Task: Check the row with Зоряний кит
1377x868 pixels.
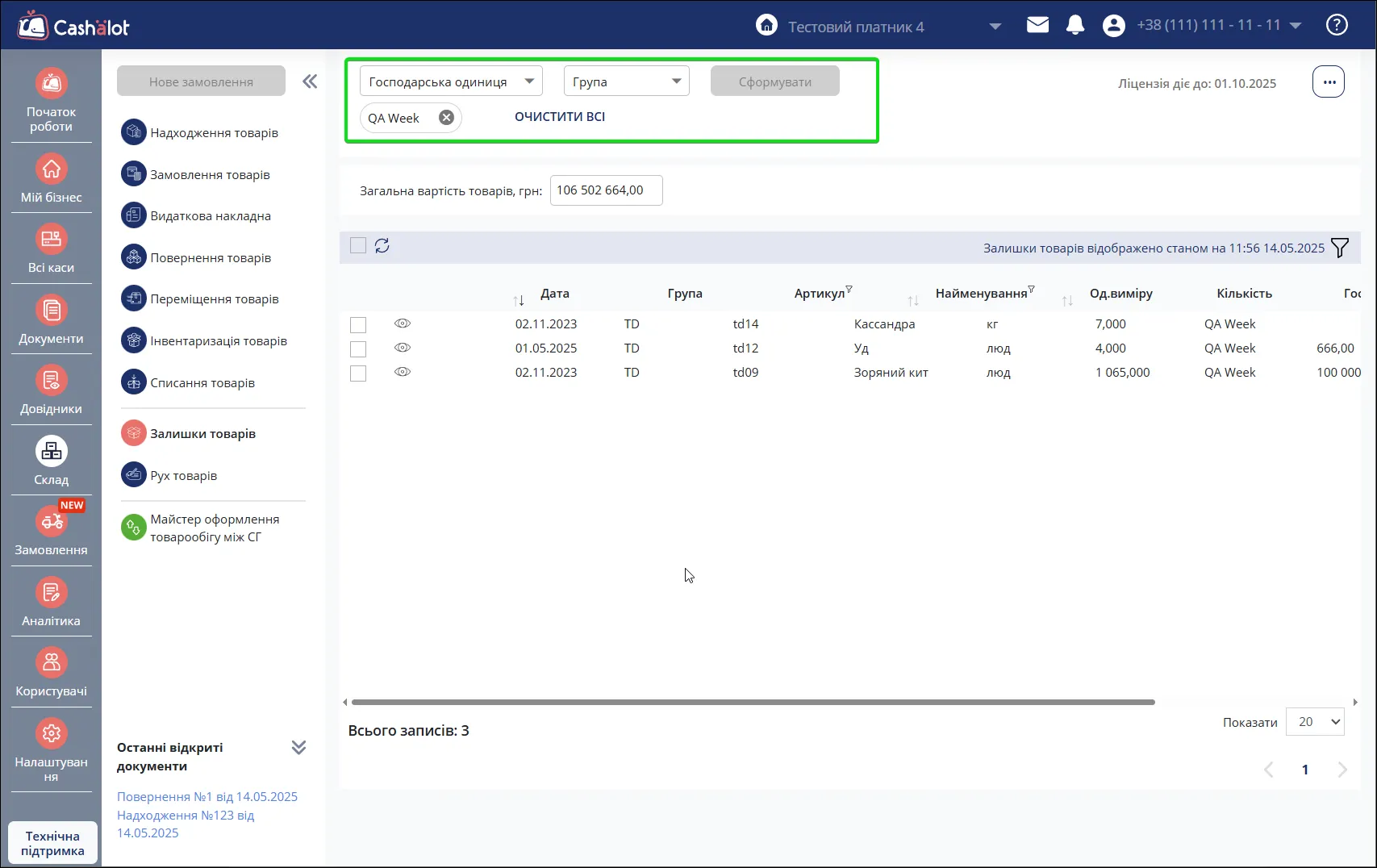Action: click(358, 373)
